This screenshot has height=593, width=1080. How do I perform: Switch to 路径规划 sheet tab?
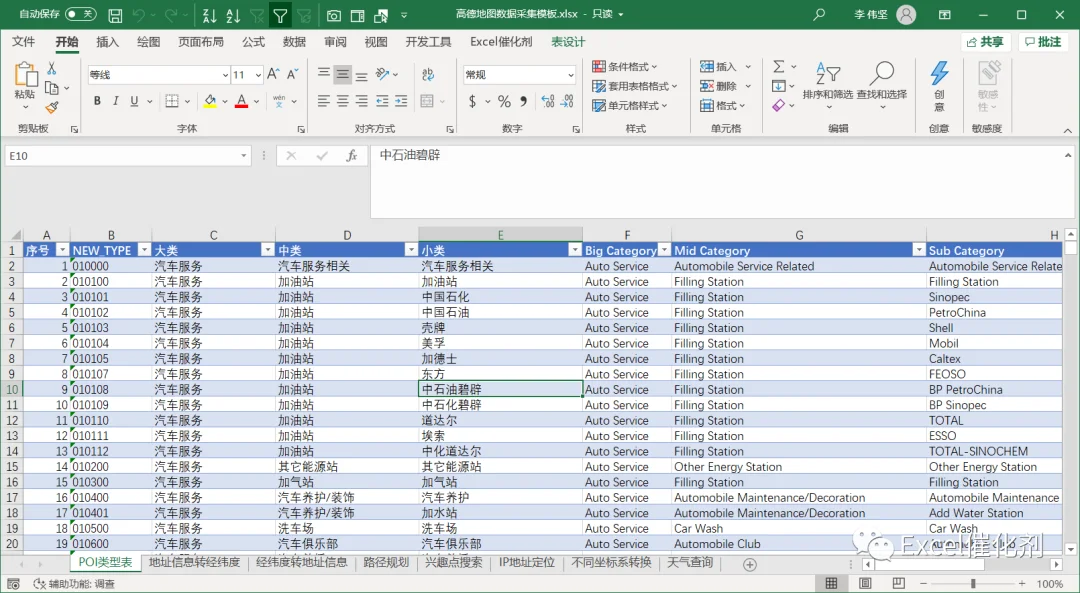[x=386, y=562]
